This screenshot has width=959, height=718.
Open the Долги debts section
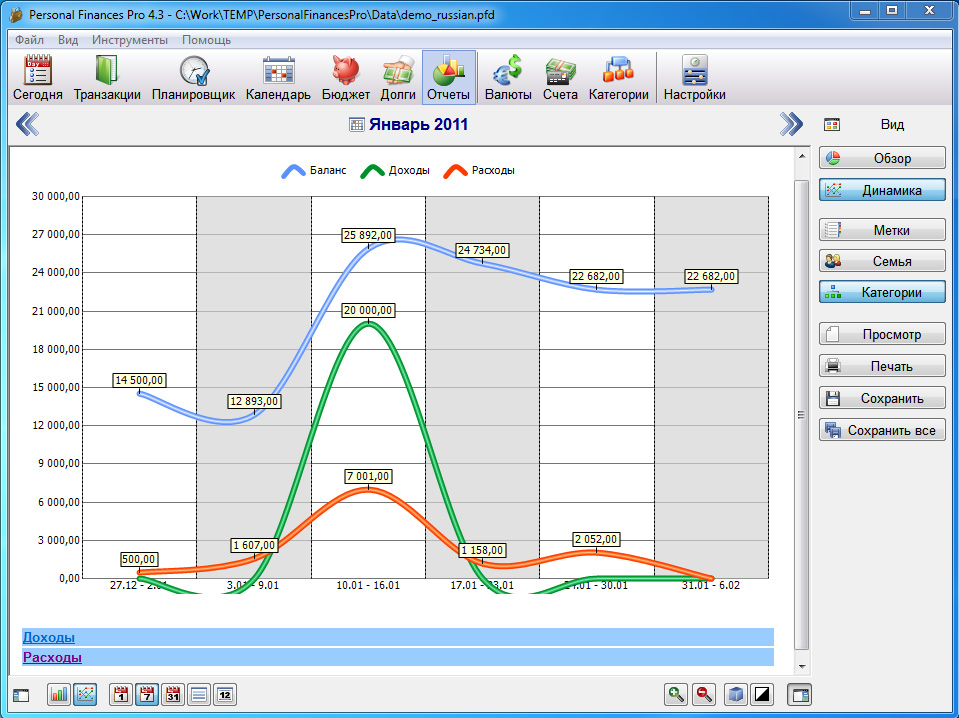(397, 79)
